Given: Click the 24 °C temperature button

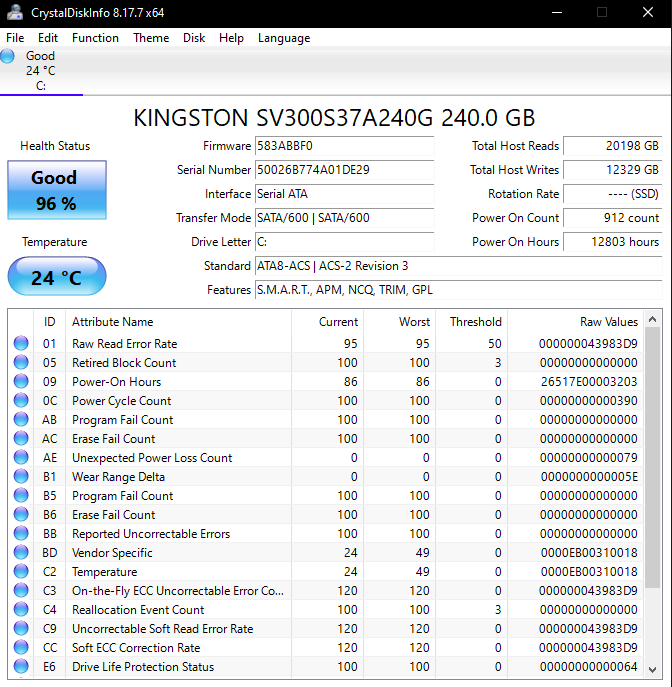Looking at the screenshot, I should (x=57, y=276).
